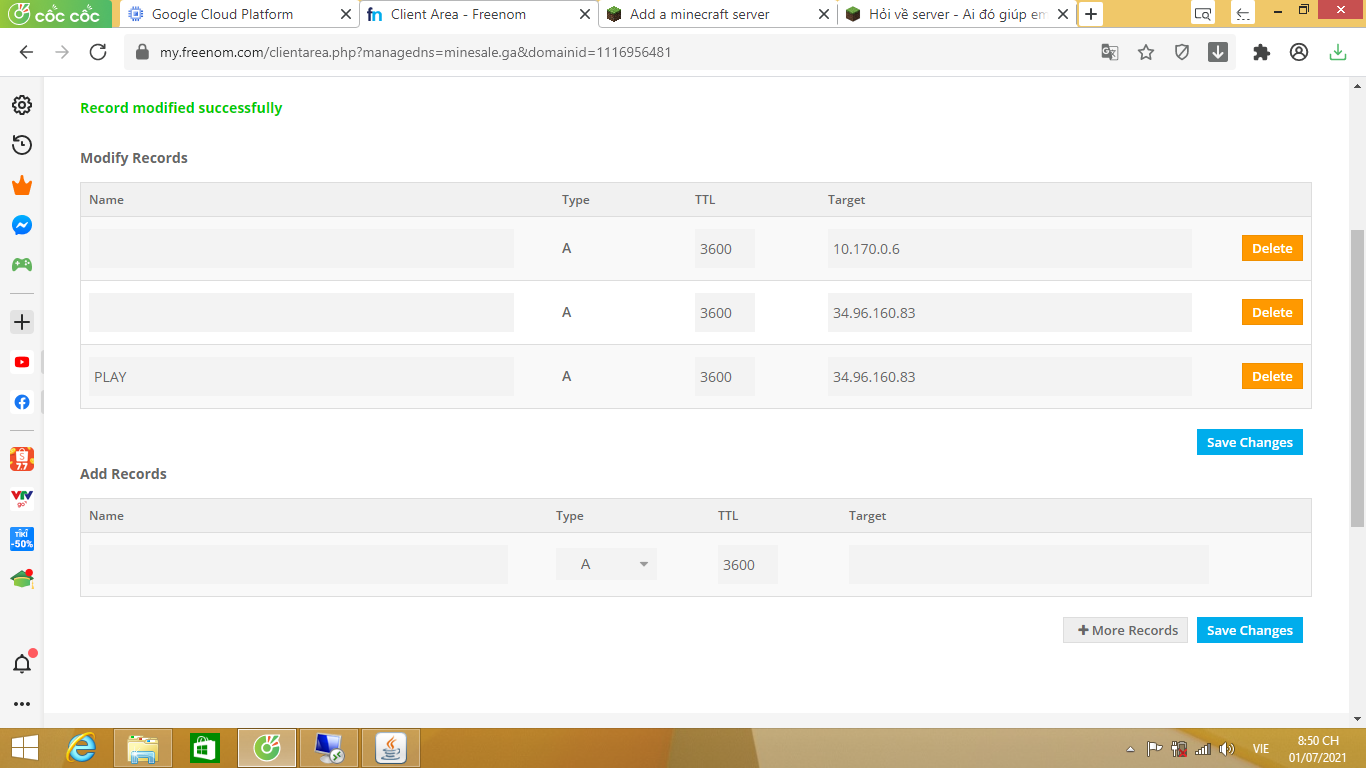Switch to the Google Cloud Platform tab
1366x768 pixels.
point(222,14)
